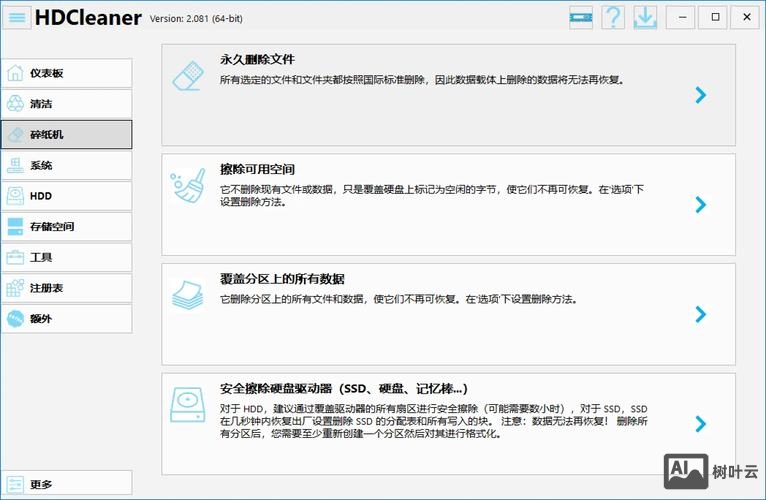Click the eraser icon for 碎纸机
Image resolution: width=766 pixels, height=500 pixels.
click(x=15, y=134)
